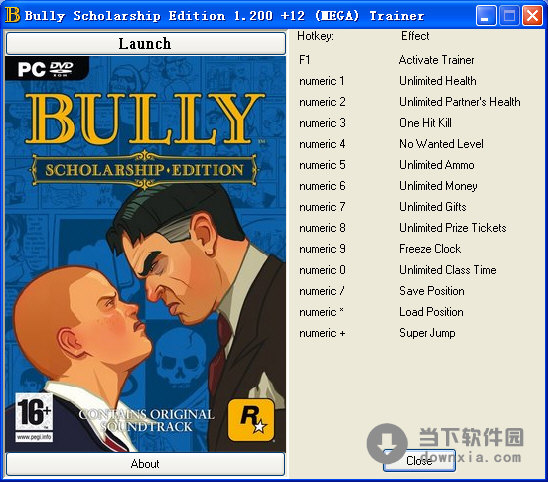The height and width of the screenshot is (482, 548).
Task: Click the PEGI 16+ rating badge
Action: (x=34, y=417)
